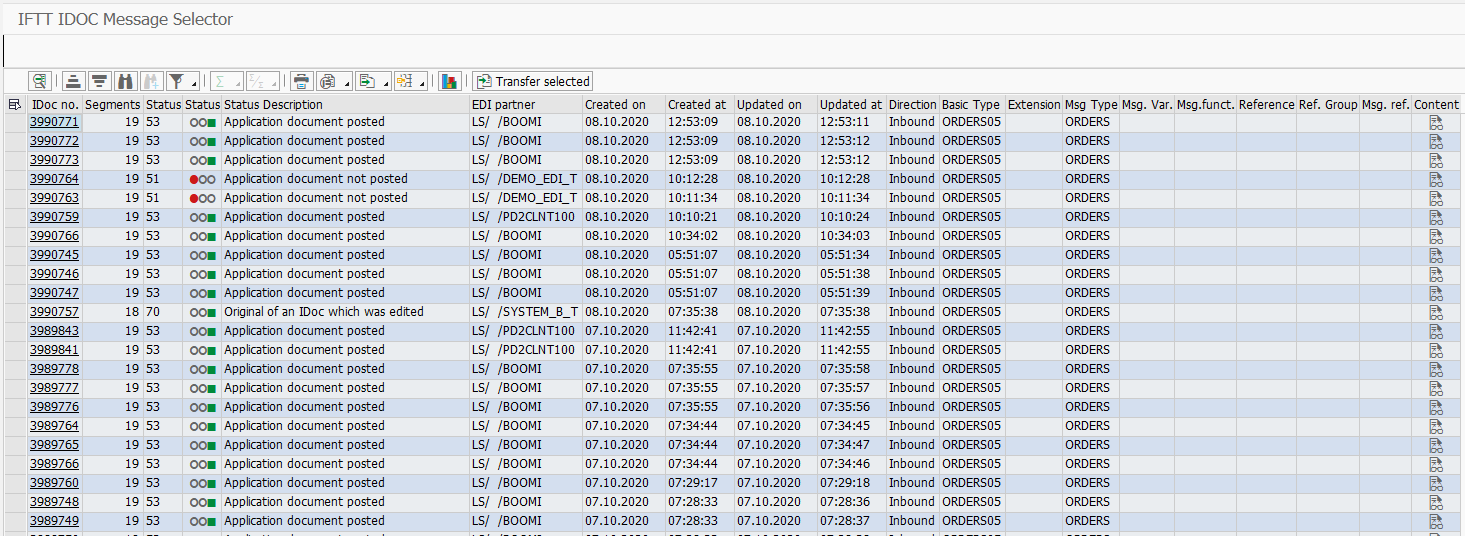Viewport: 1465px width, 536px height.
Task: Open Find using the binoculars icon
Action: click(125, 81)
